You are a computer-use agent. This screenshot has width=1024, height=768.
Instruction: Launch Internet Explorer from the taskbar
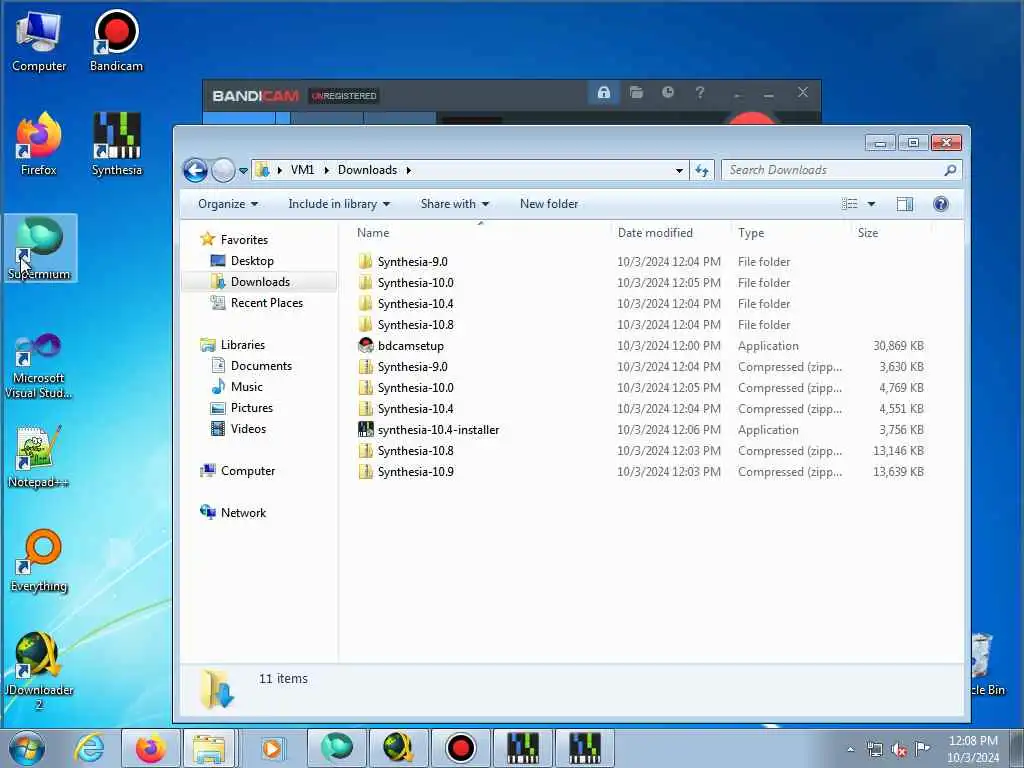click(x=88, y=748)
